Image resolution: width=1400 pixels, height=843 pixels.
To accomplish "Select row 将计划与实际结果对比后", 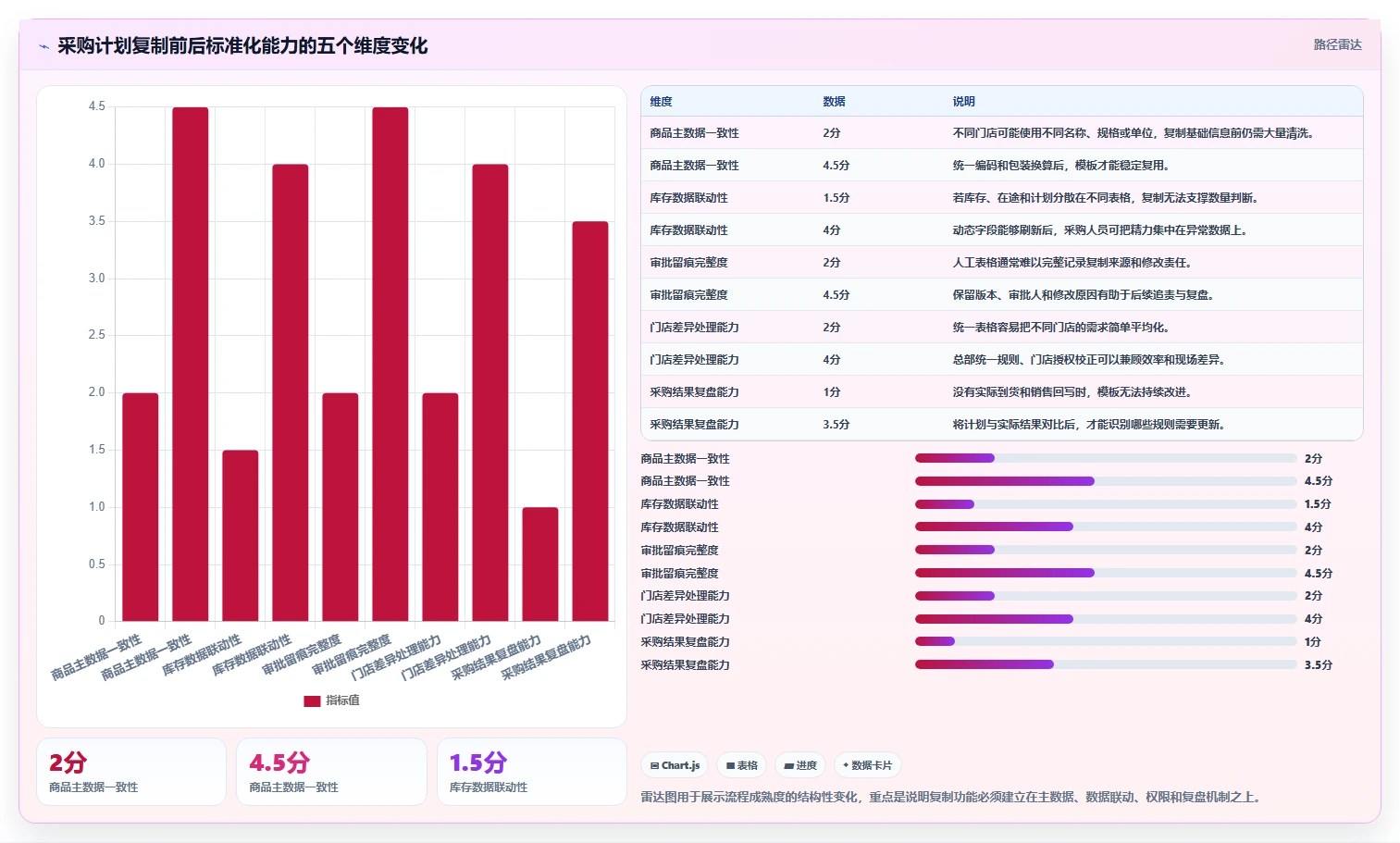I will point(1001,425).
